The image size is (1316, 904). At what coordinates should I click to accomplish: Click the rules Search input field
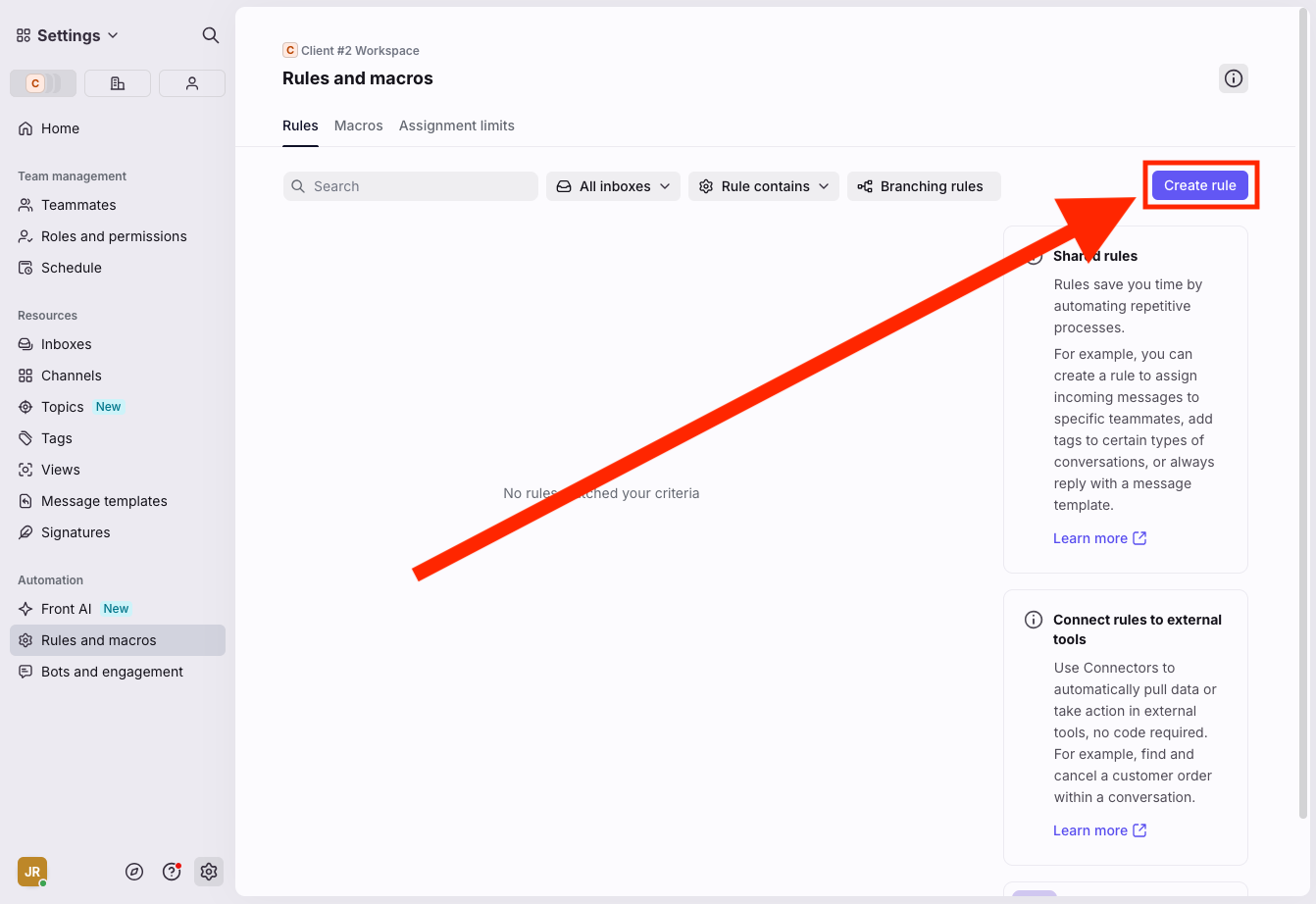410,186
